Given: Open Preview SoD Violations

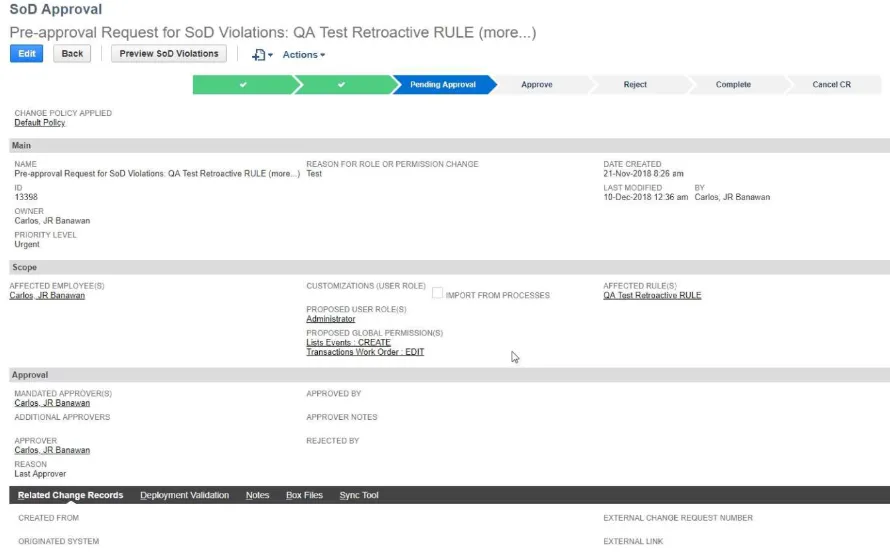Looking at the screenshot, I should (169, 54).
